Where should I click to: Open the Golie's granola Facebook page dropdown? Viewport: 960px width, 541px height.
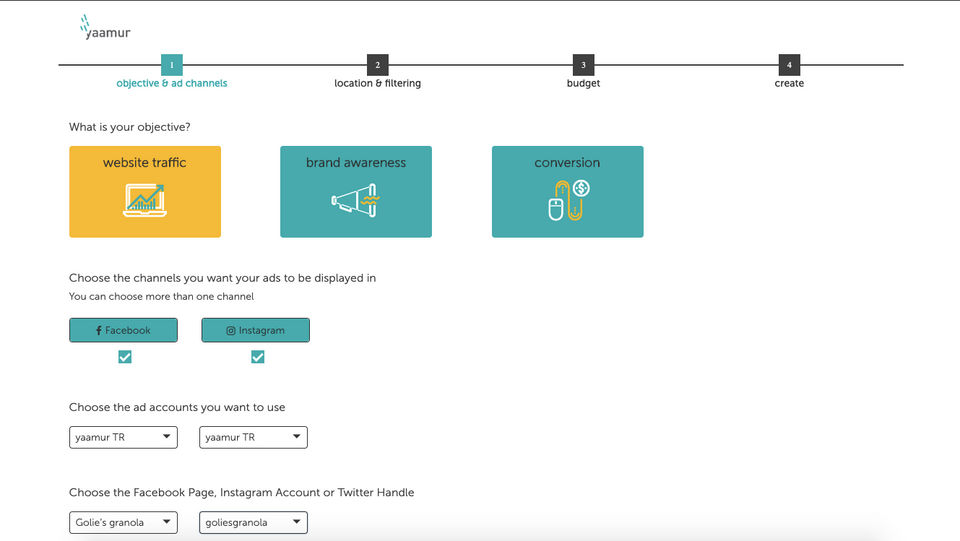(124, 522)
